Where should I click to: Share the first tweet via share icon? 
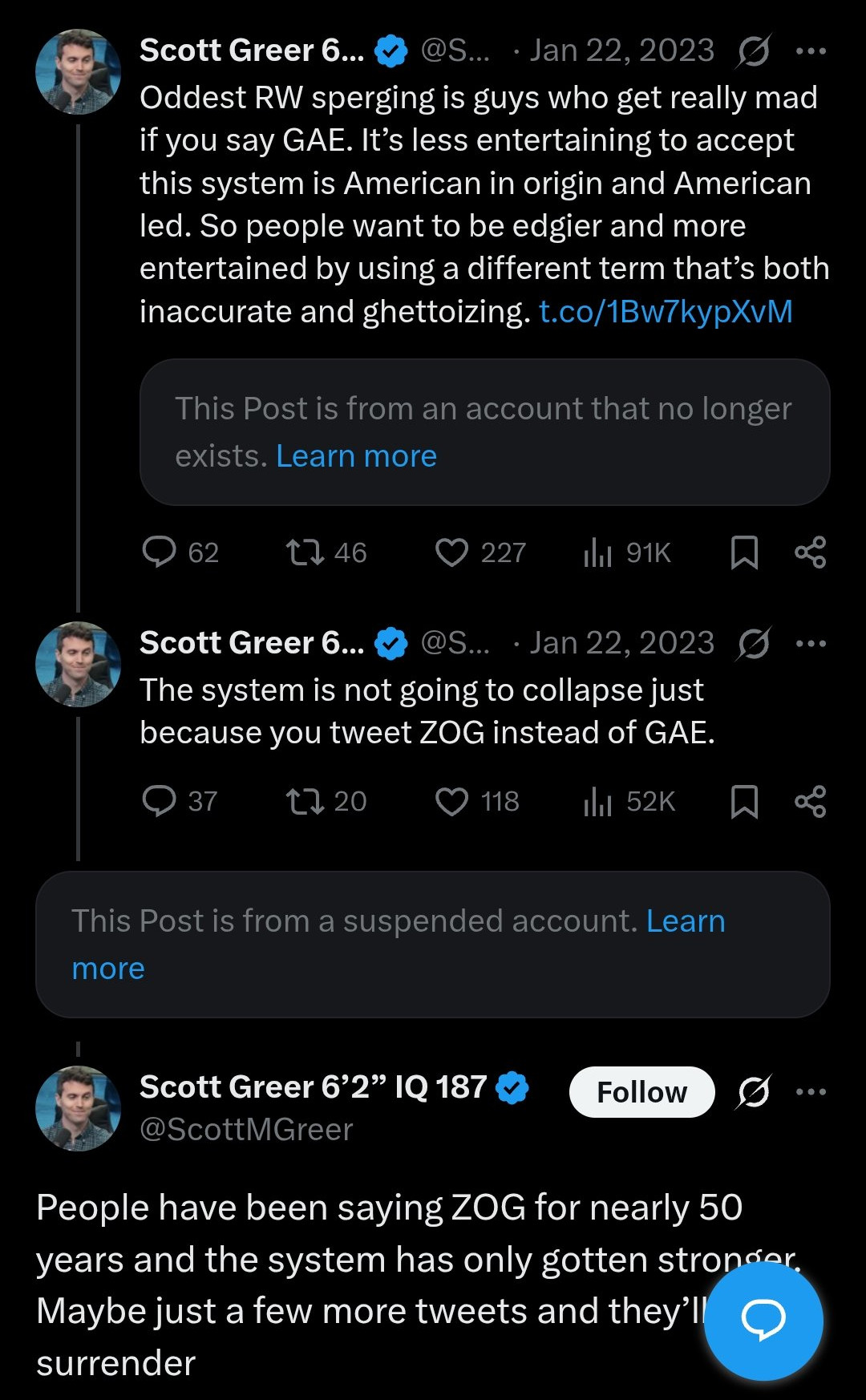coord(810,552)
